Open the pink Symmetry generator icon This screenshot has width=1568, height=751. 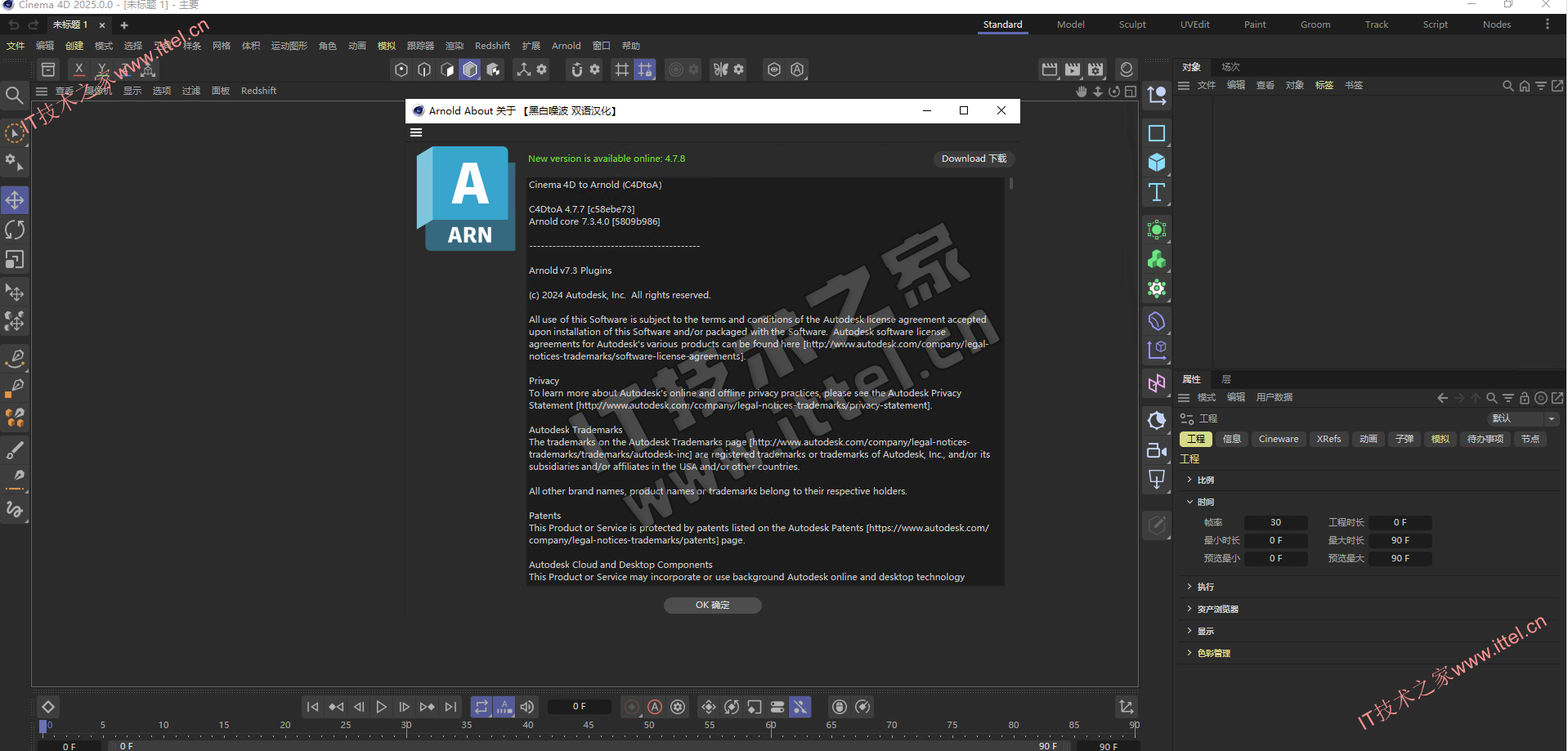(x=1157, y=383)
